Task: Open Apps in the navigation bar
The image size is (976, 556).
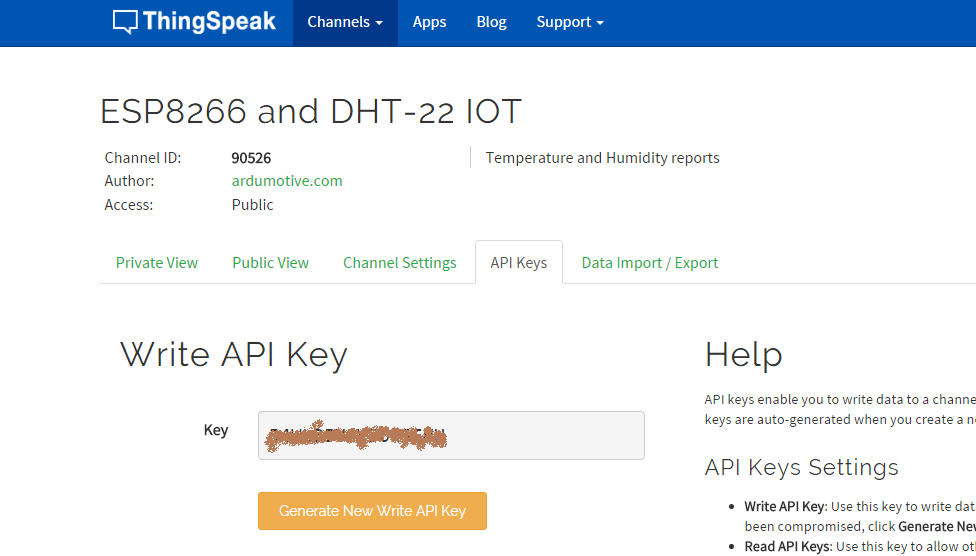Action: [x=429, y=22]
